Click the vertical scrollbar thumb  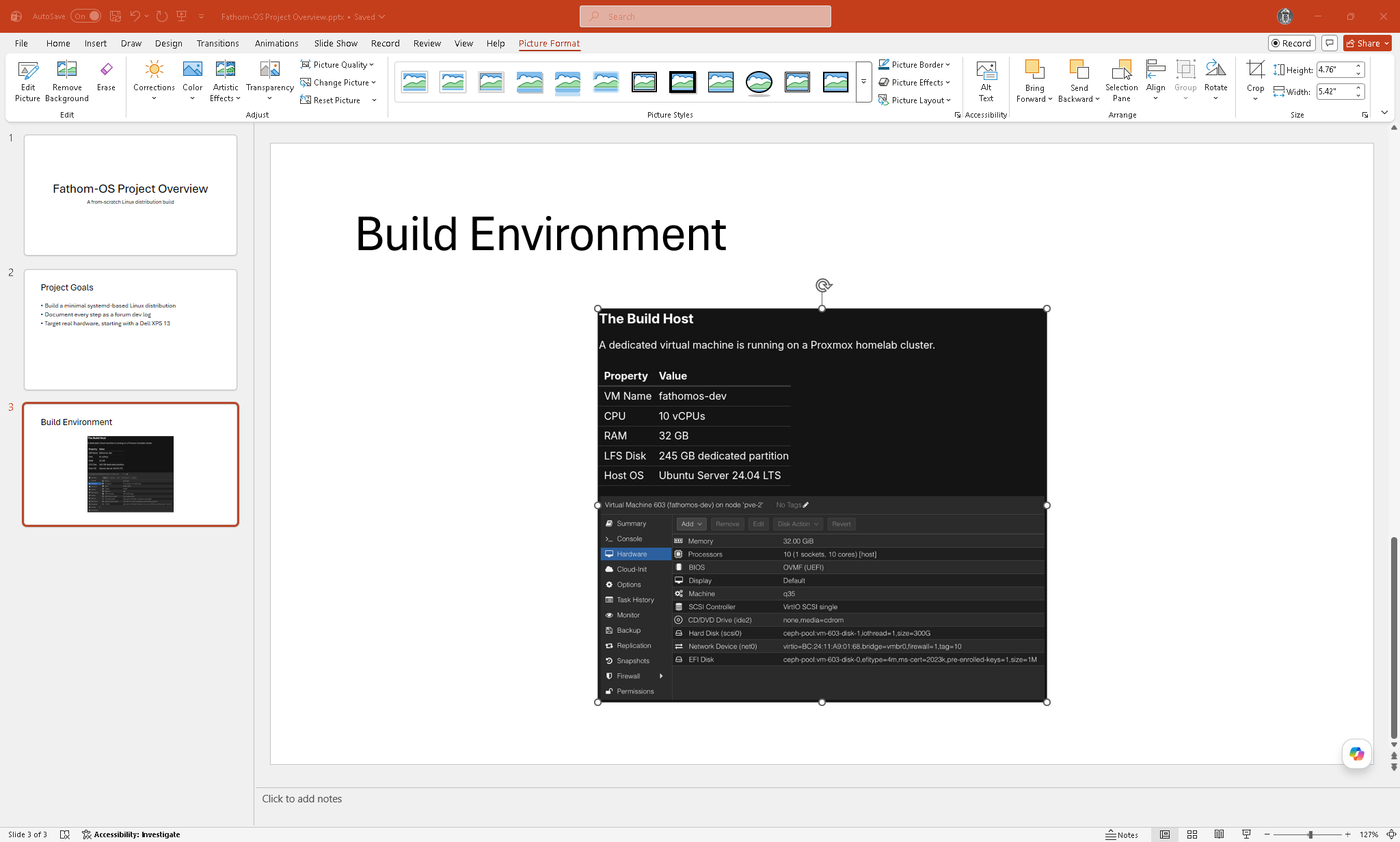coord(1394,638)
